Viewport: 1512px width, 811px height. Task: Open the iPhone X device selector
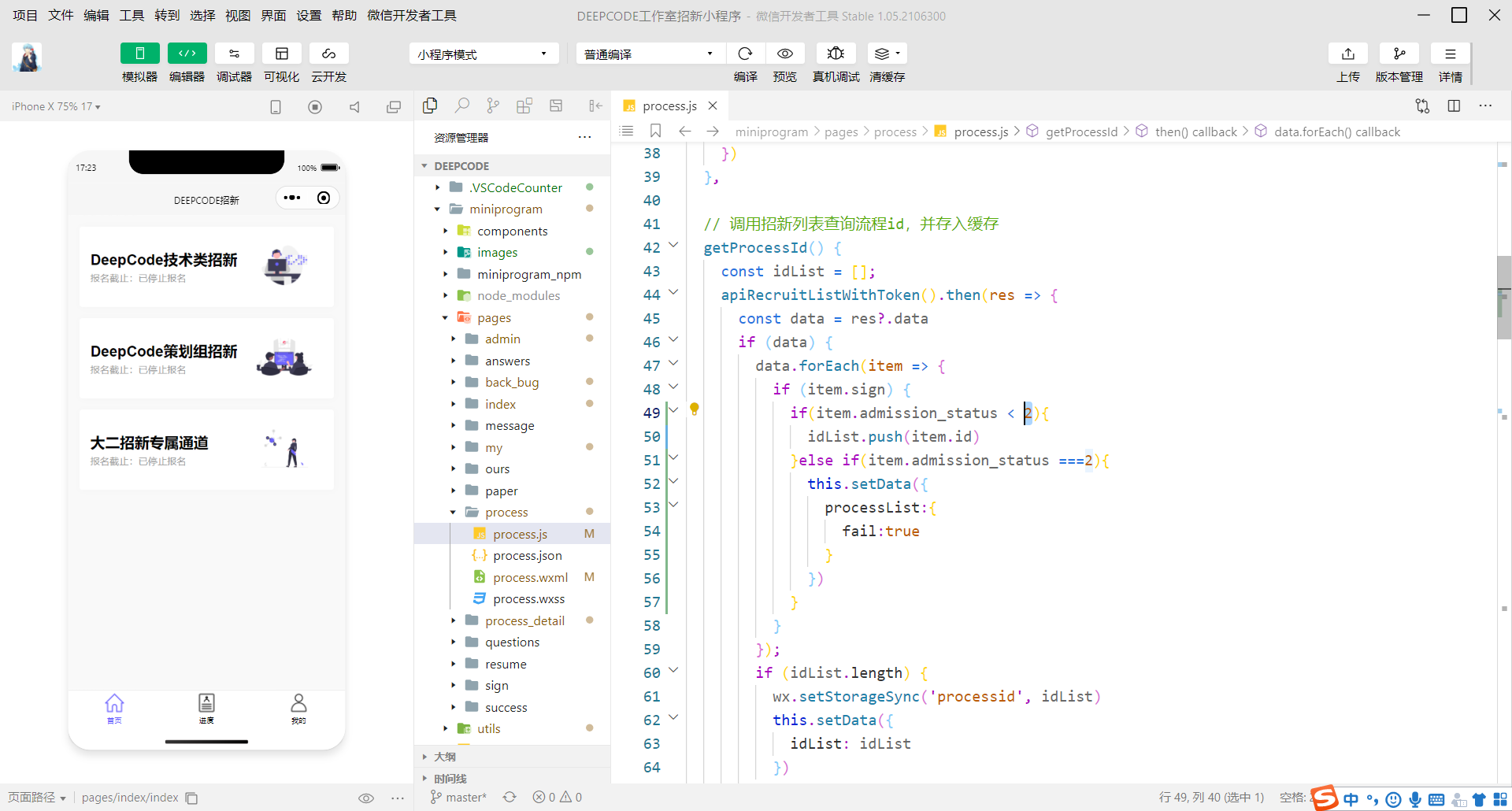click(56, 106)
